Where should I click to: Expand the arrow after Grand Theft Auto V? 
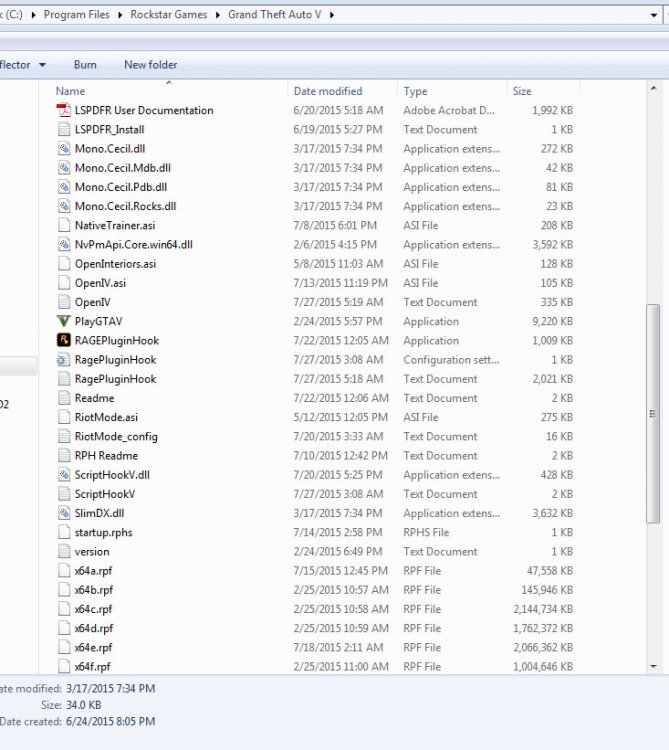click(x=331, y=15)
